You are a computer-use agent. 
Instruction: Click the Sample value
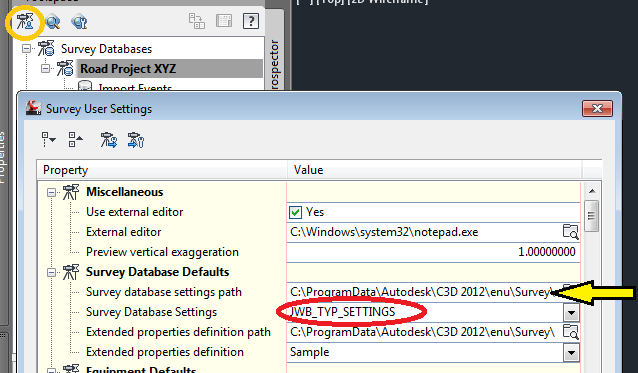click(x=310, y=352)
